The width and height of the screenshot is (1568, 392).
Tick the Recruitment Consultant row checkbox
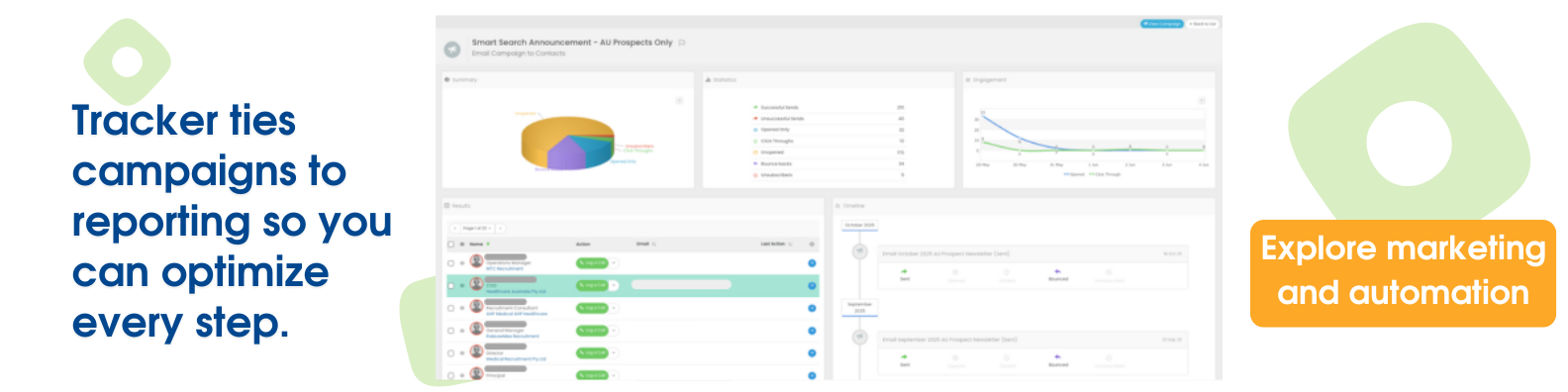click(x=451, y=308)
